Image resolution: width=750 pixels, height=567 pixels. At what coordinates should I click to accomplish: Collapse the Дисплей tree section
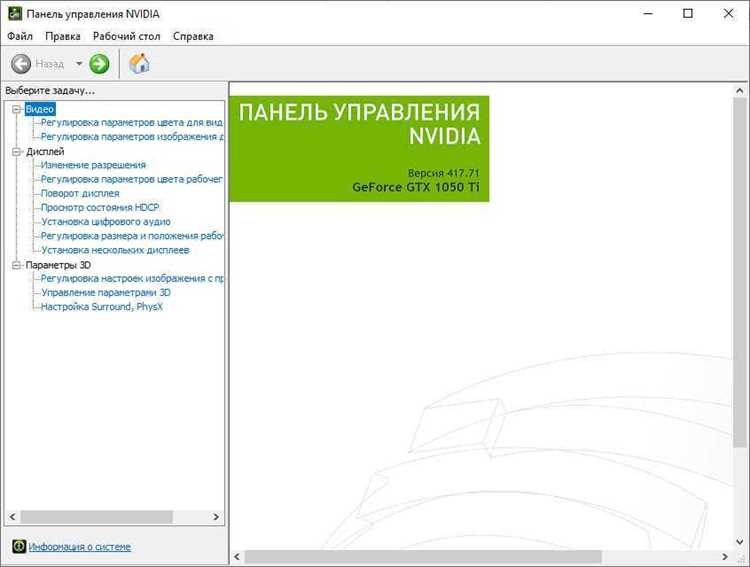click(x=17, y=152)
